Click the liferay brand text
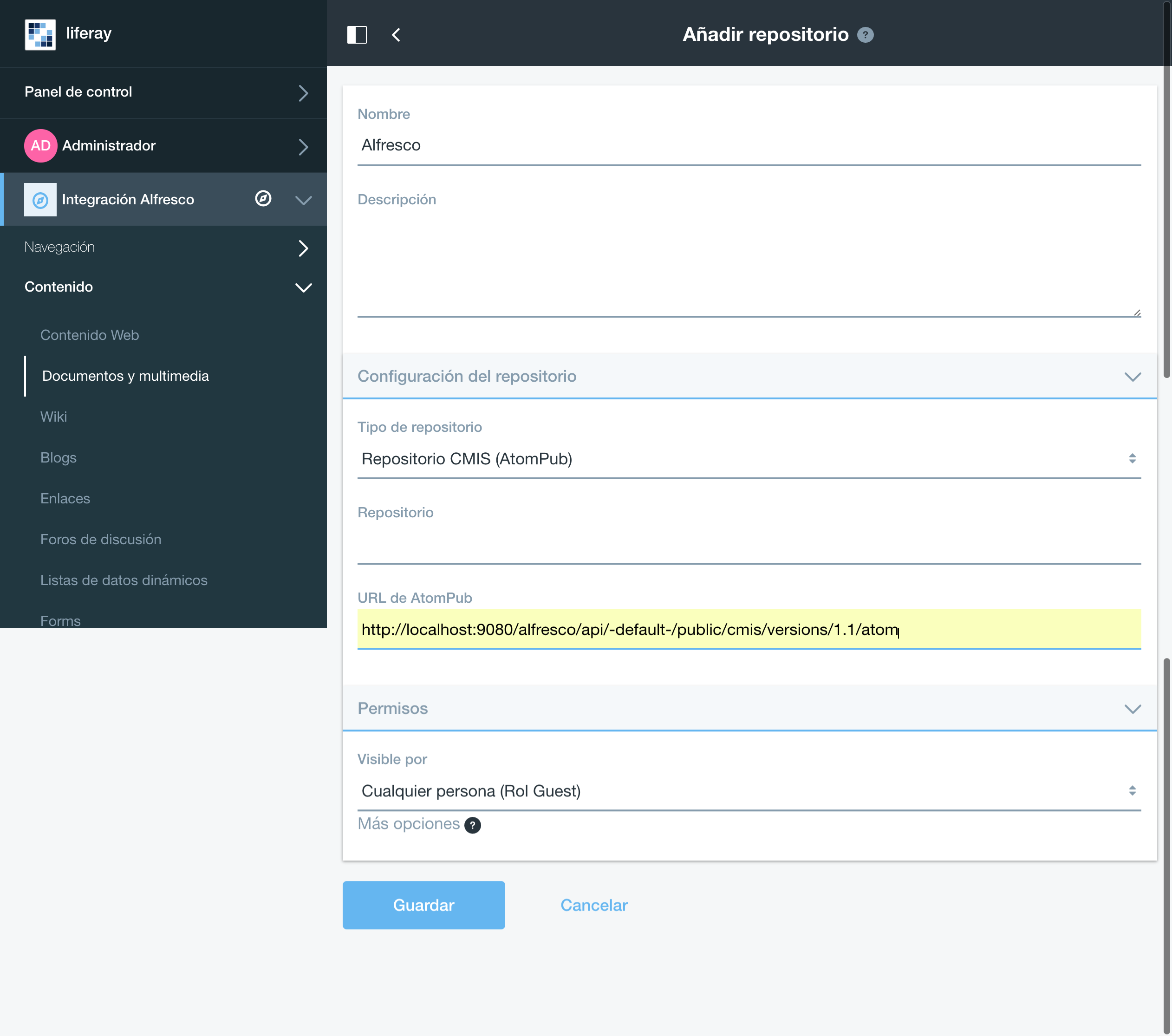Viewport: 1172px width, 1036px height. pyautogui.click(x=88, y=33)
